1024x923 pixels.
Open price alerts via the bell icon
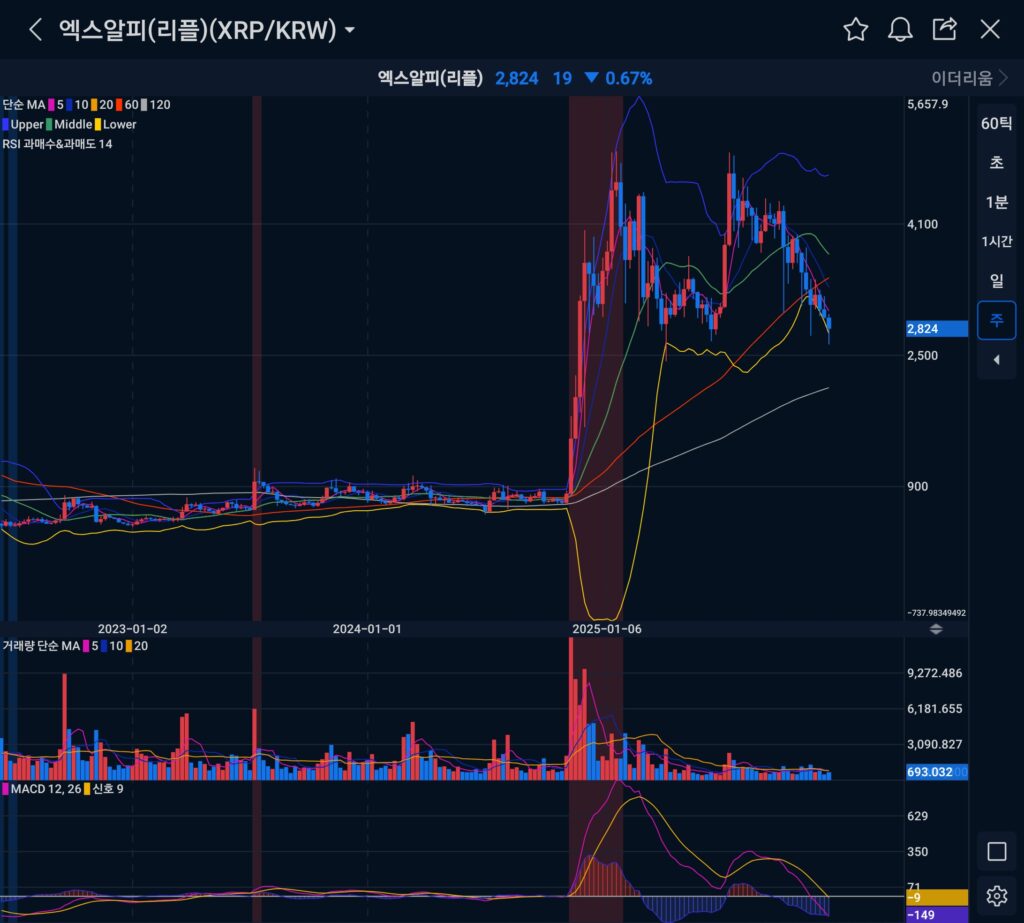(900, 29)
